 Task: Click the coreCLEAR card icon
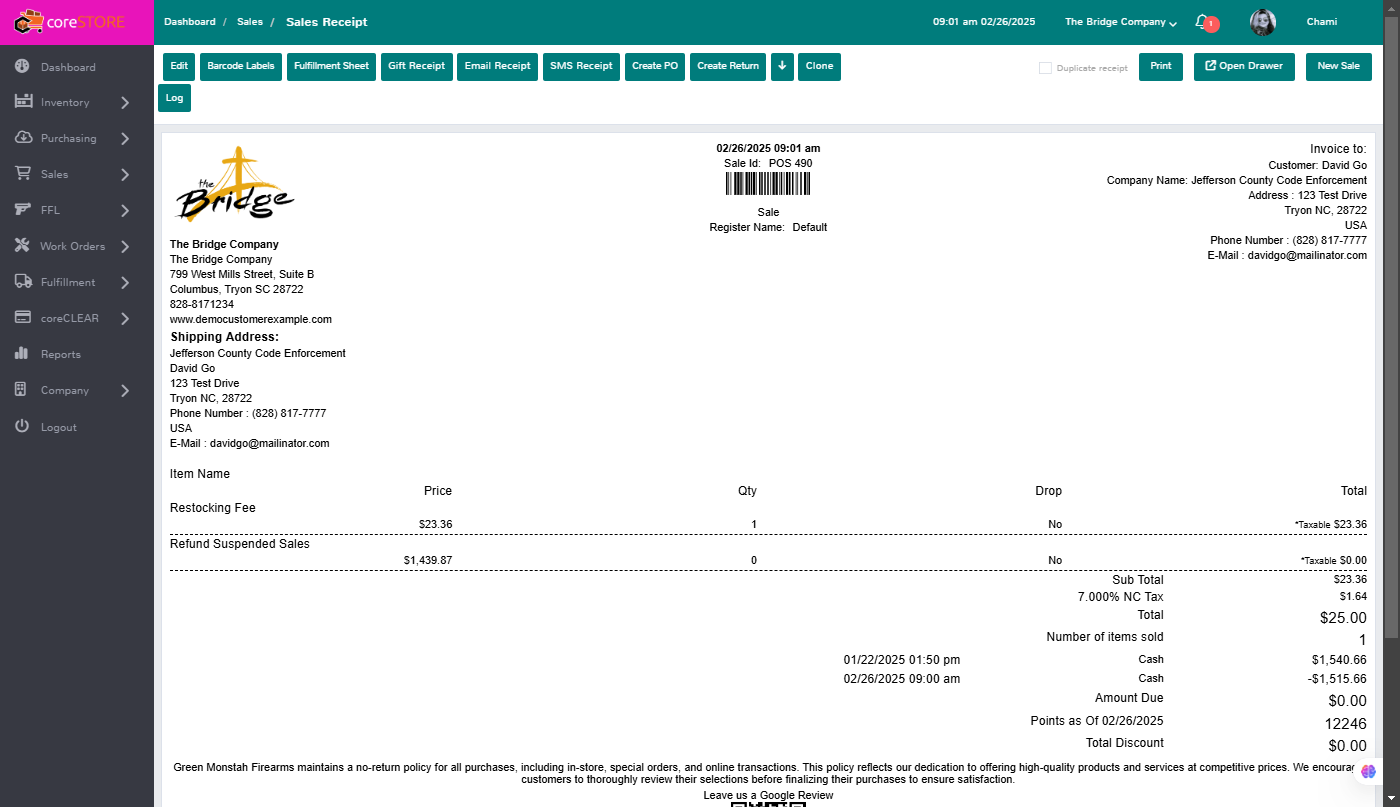click(22, 318)
